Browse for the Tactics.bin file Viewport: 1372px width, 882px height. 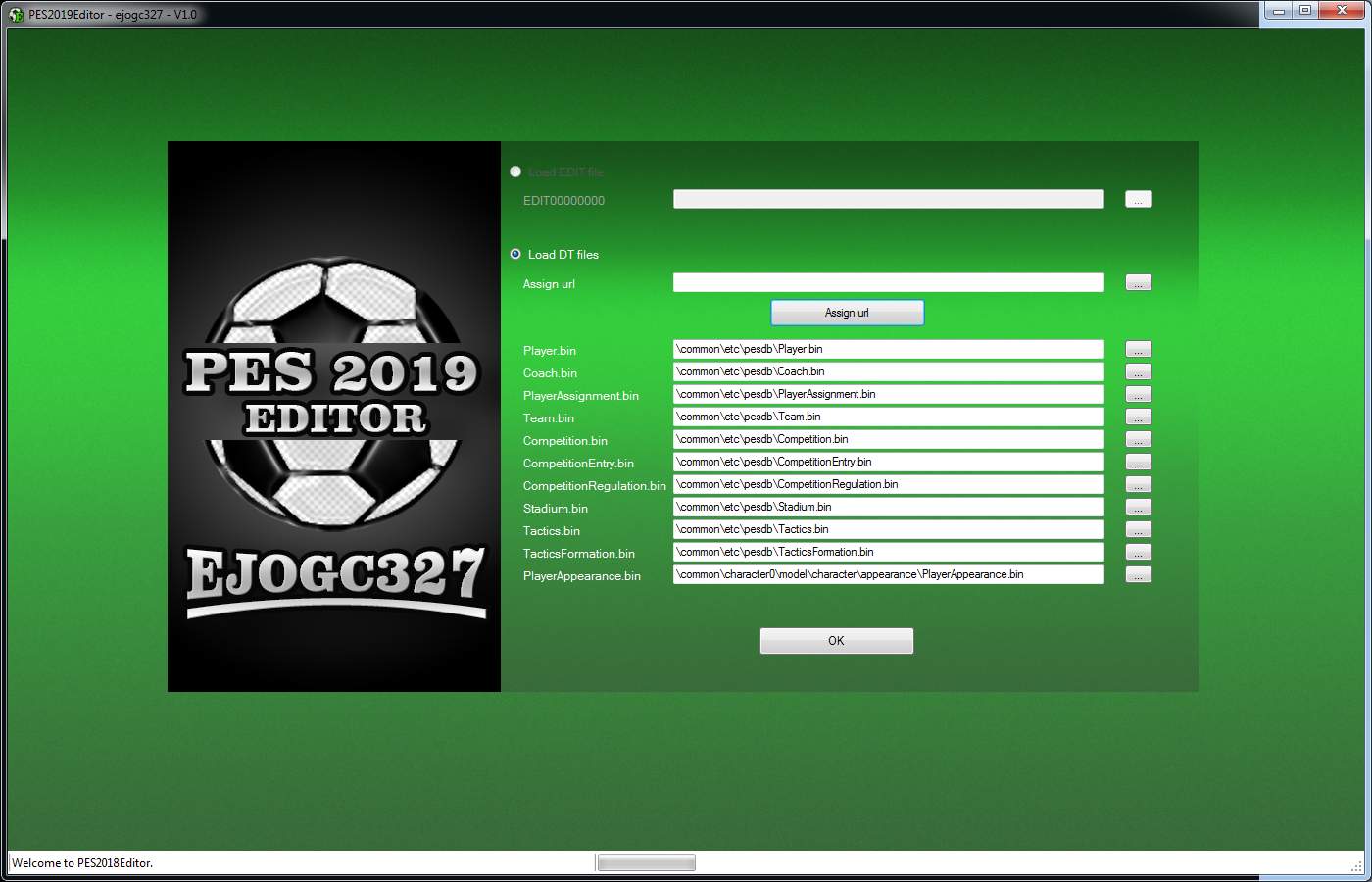[x=1138, y=529]
